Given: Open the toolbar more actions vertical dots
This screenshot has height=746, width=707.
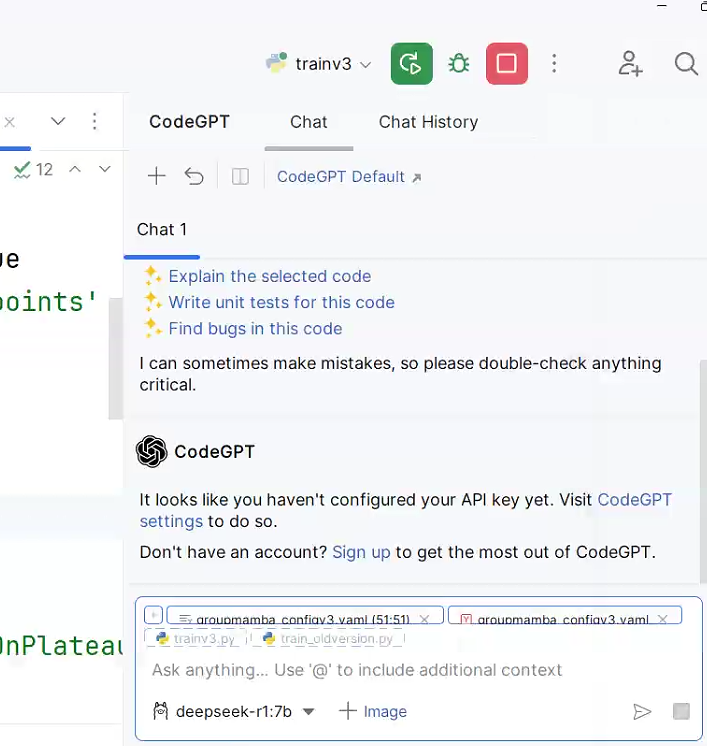Looking at the screenshot, I should 554,64.
